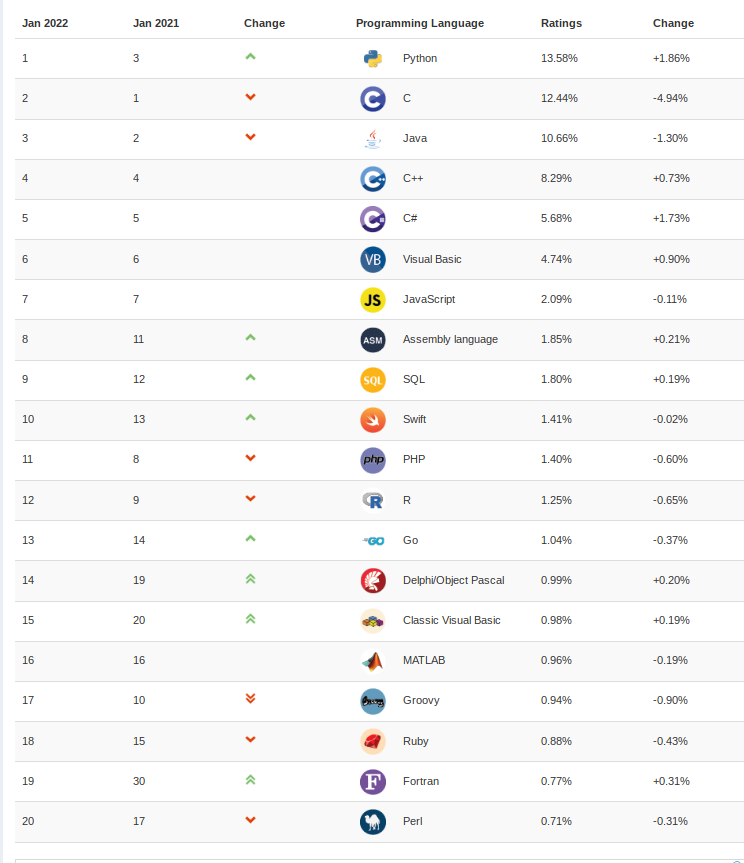Click the Programming Language column header
This screenshot has width=744, height=863.
(420, 23)
